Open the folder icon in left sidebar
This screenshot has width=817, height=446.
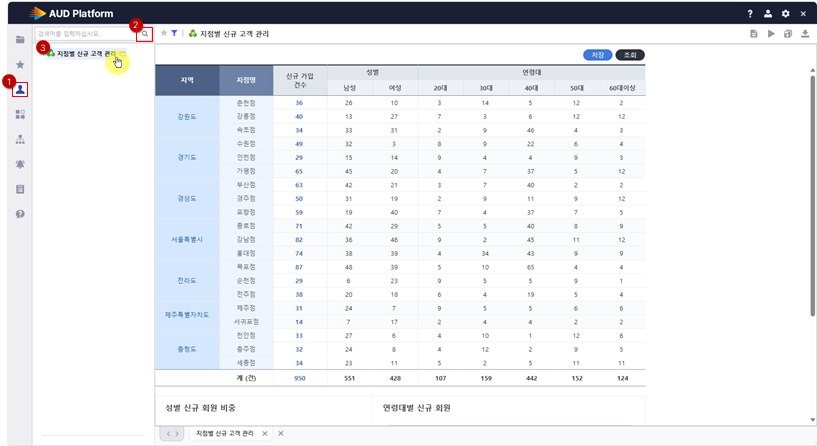20,39
